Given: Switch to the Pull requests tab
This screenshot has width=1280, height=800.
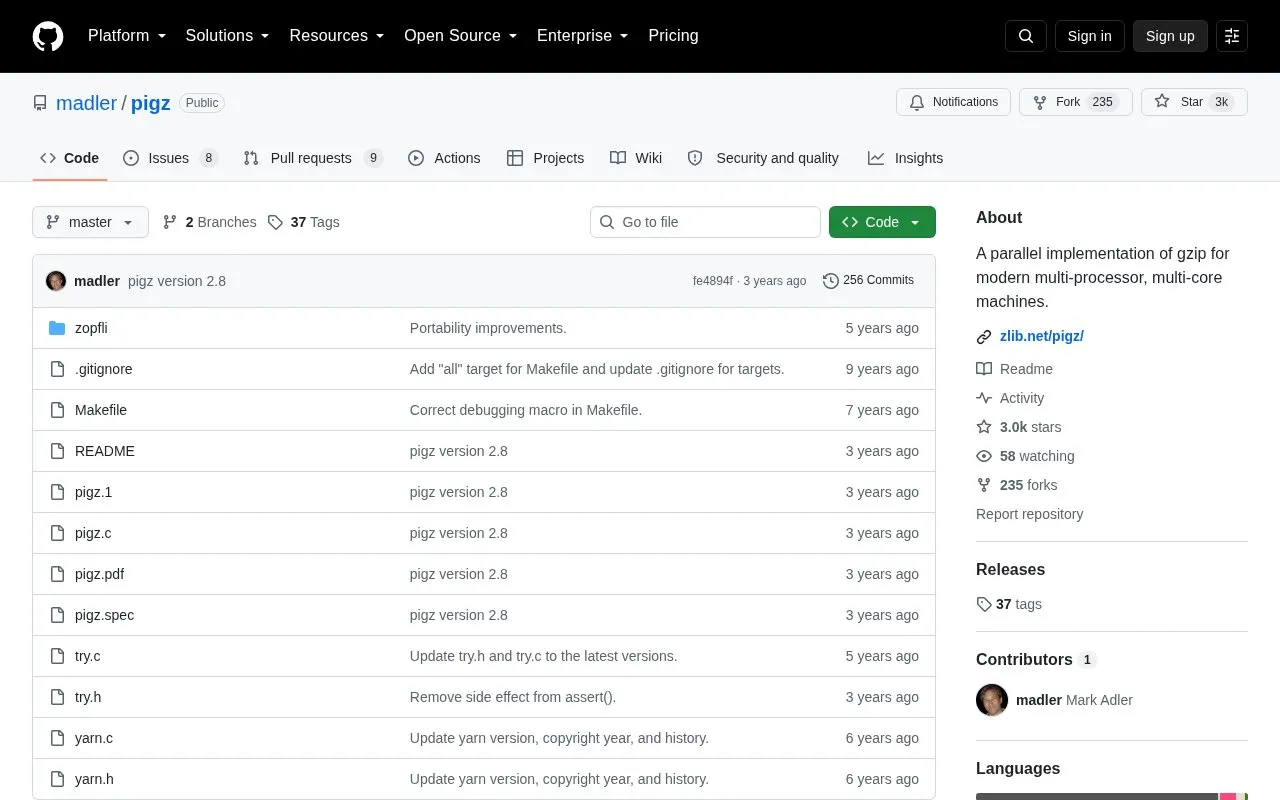Looking at the screenshot, I should [x=313, y=158].
